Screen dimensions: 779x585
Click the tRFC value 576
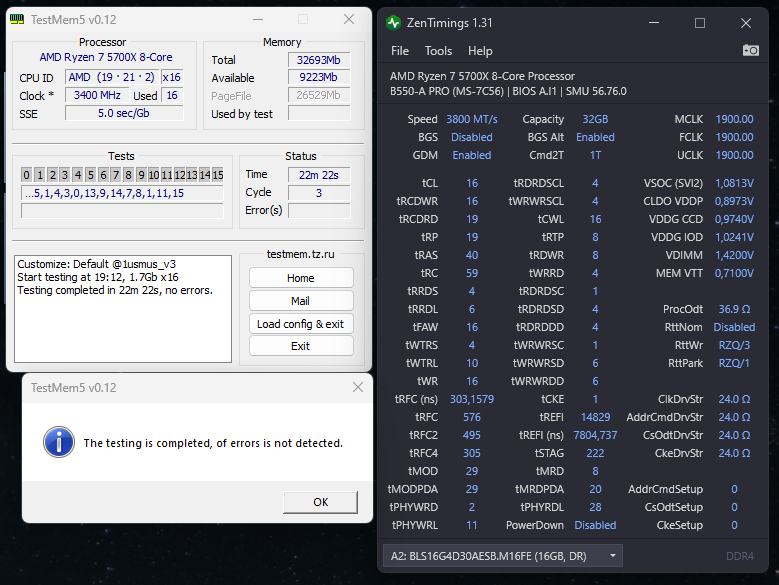tap(472, 417)
